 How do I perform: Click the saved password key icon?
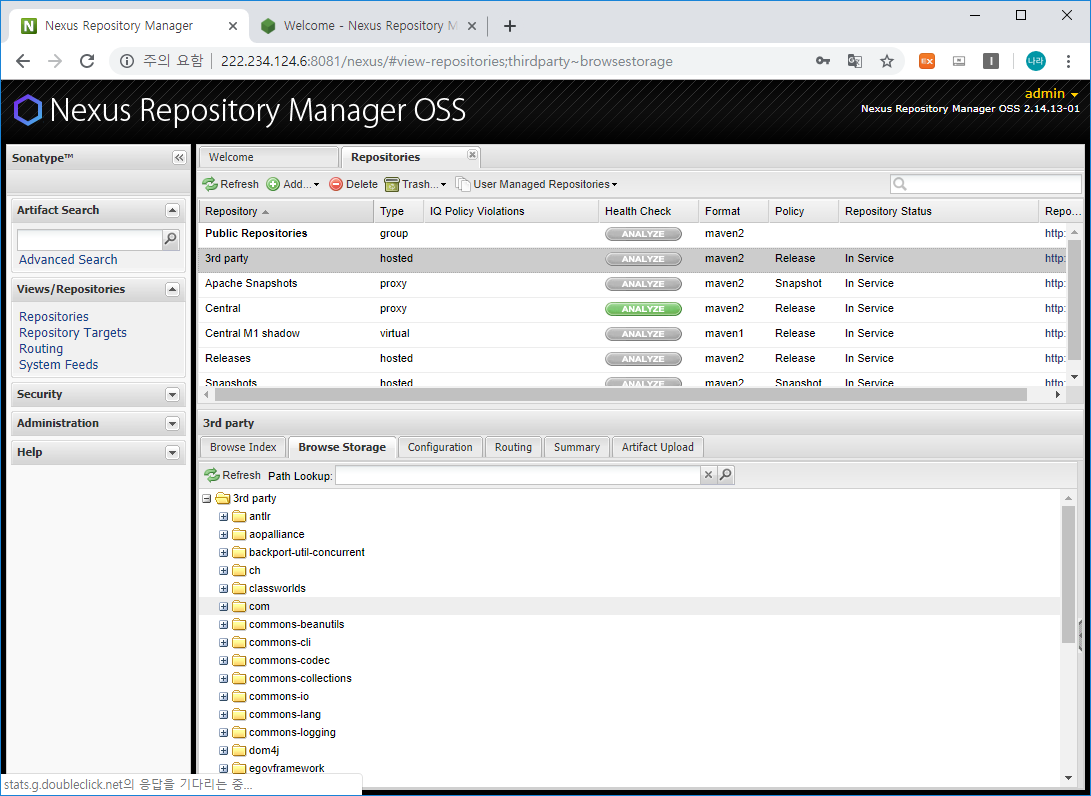coord(823,61)
